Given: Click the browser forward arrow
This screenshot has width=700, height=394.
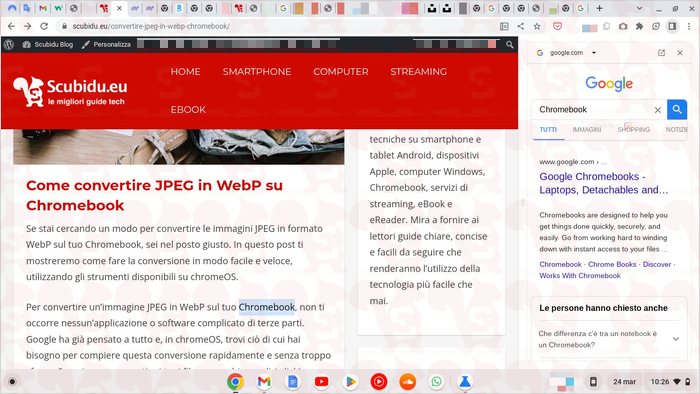Looking at the screenshot, I should (x=28, y=26).
